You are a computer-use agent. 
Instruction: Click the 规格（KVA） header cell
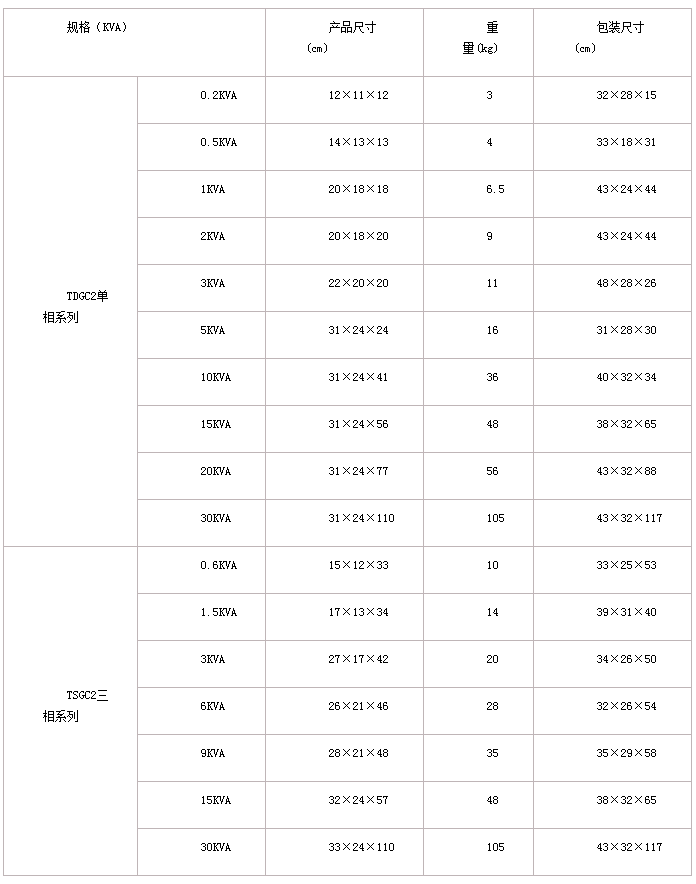[x=97, y=28]
